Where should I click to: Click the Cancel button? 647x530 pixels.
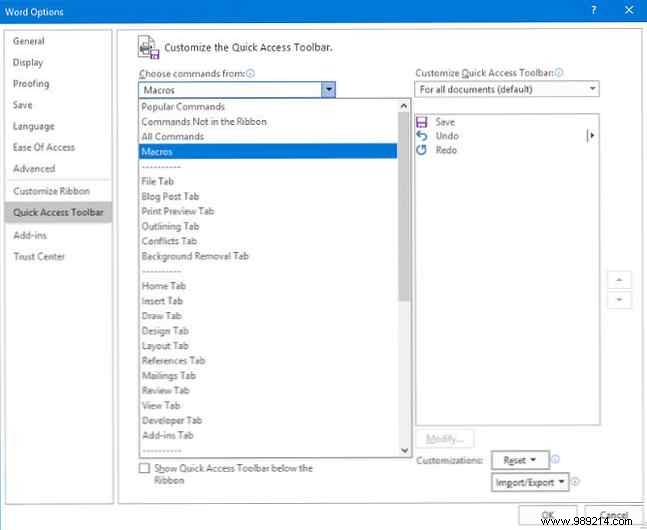[x=614, y=515]
